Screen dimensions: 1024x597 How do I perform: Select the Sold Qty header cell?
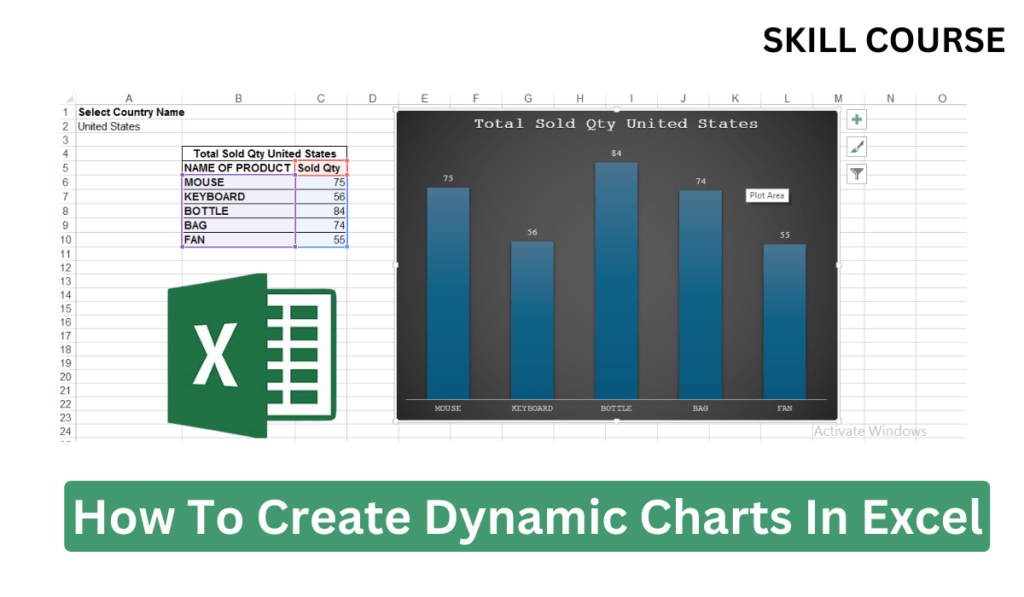click(321, 167)
